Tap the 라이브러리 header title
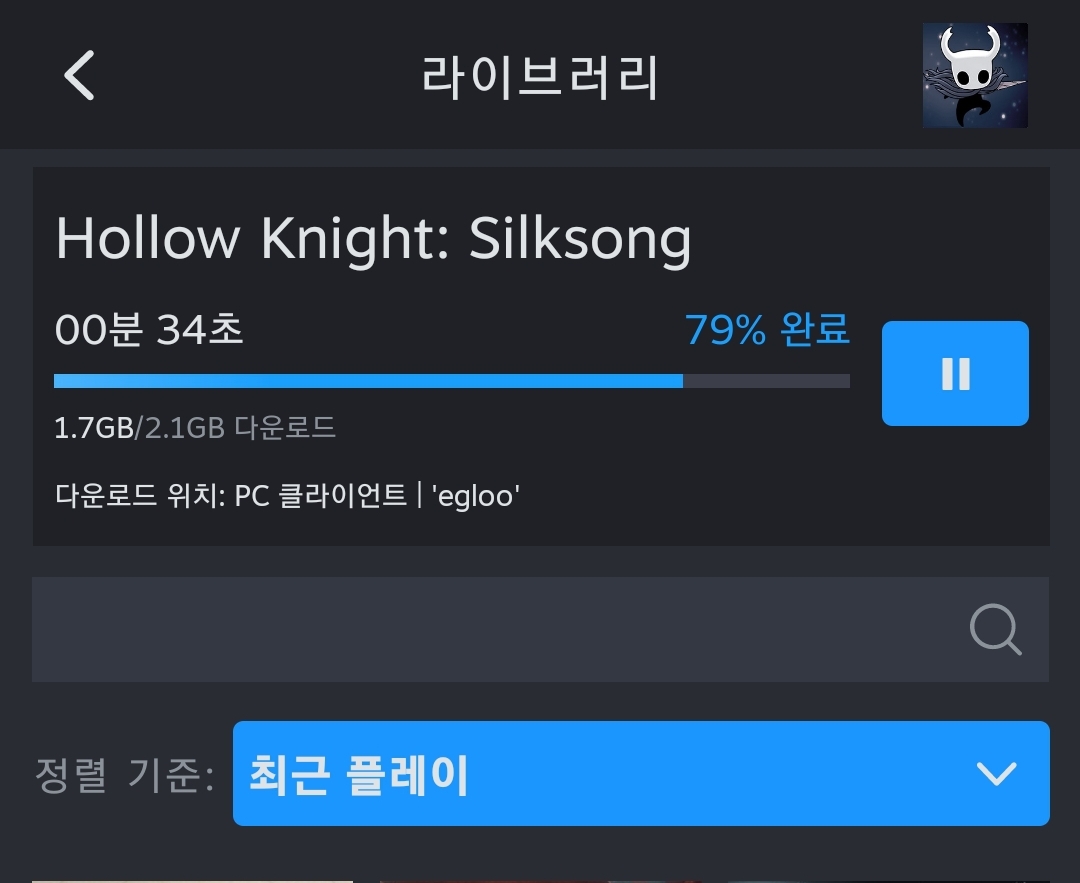Screen dimensions: 1080x883 click(x=540, y=77)
